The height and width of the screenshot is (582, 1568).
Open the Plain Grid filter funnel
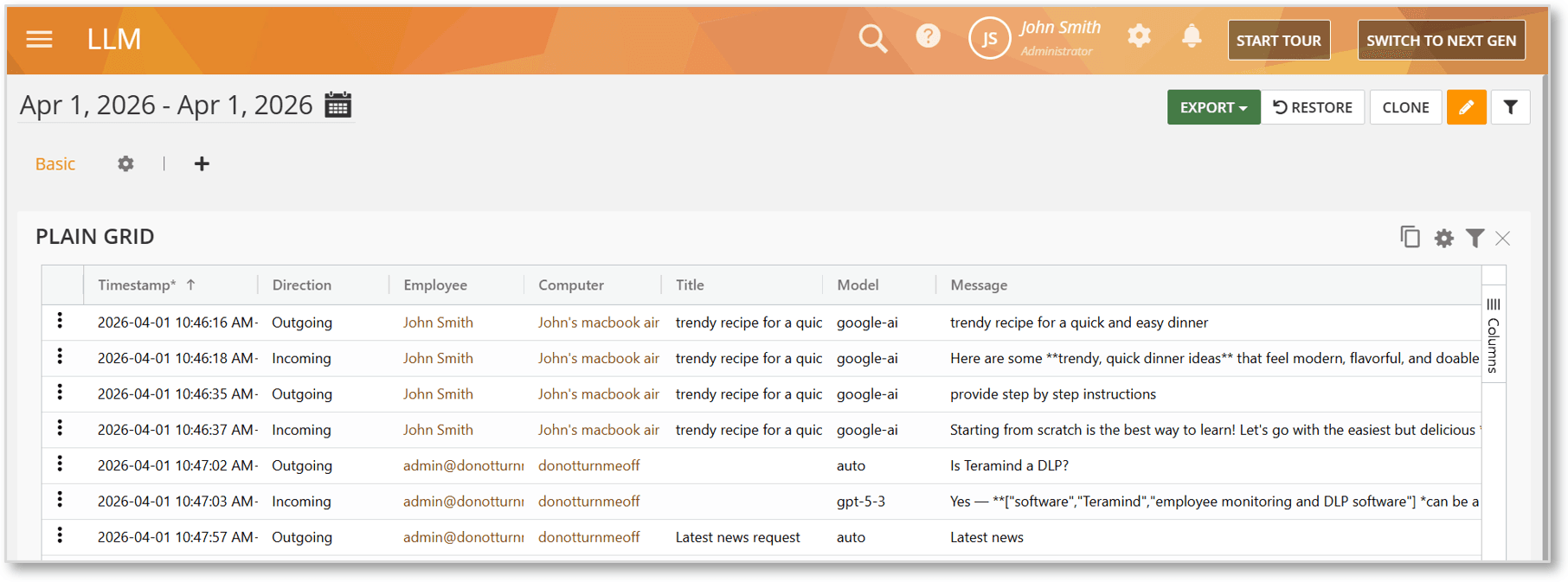[x=1475, y=239]
